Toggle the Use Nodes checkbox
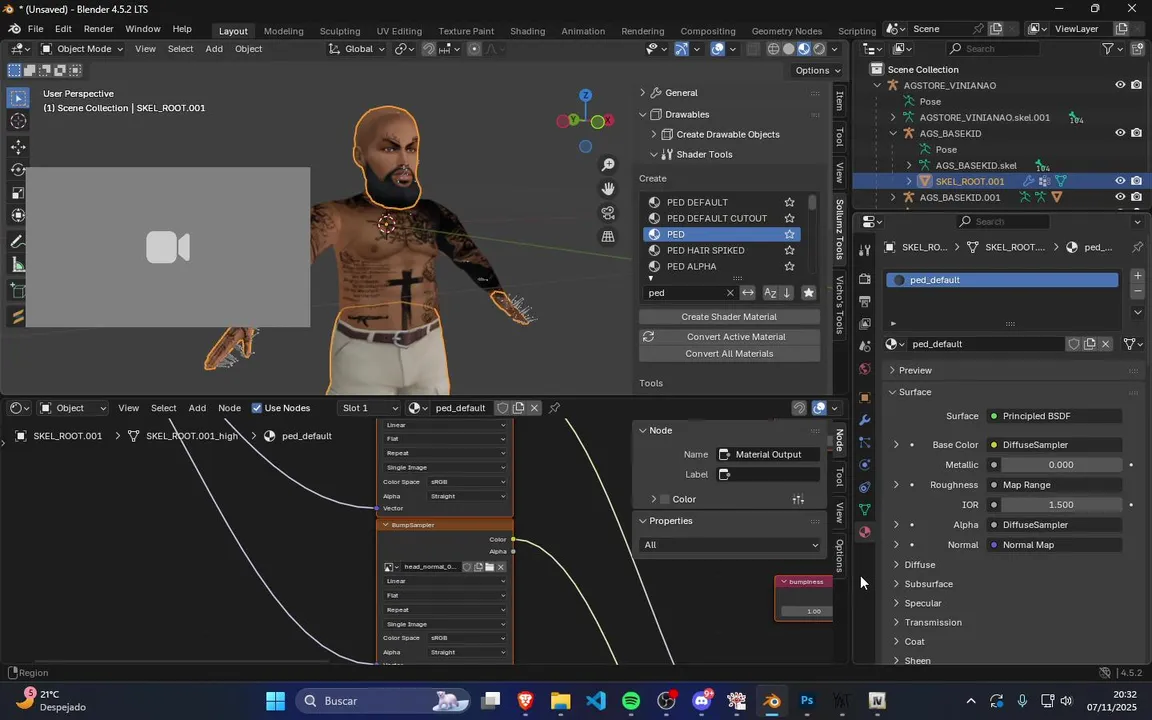Viewport: 1152px width, 720px height. point(256,408)
